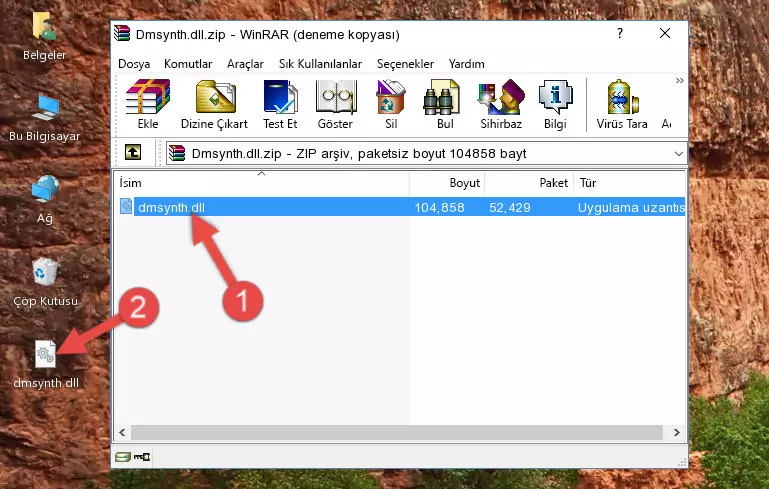Sort by the Paket column header
Screen dimensions: 769x489
click(529, 183)
